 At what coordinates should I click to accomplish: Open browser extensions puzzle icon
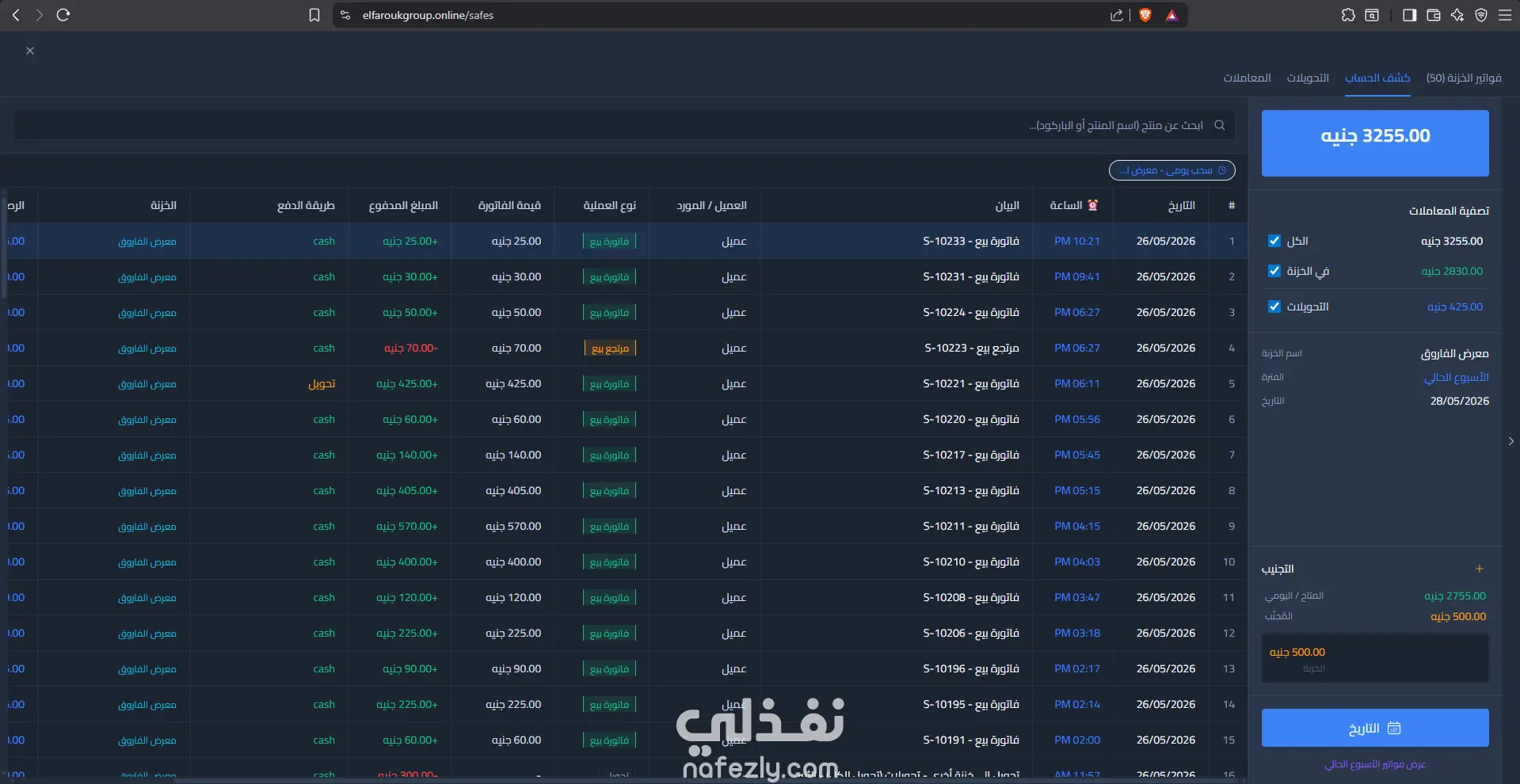tap(1348, 15)
